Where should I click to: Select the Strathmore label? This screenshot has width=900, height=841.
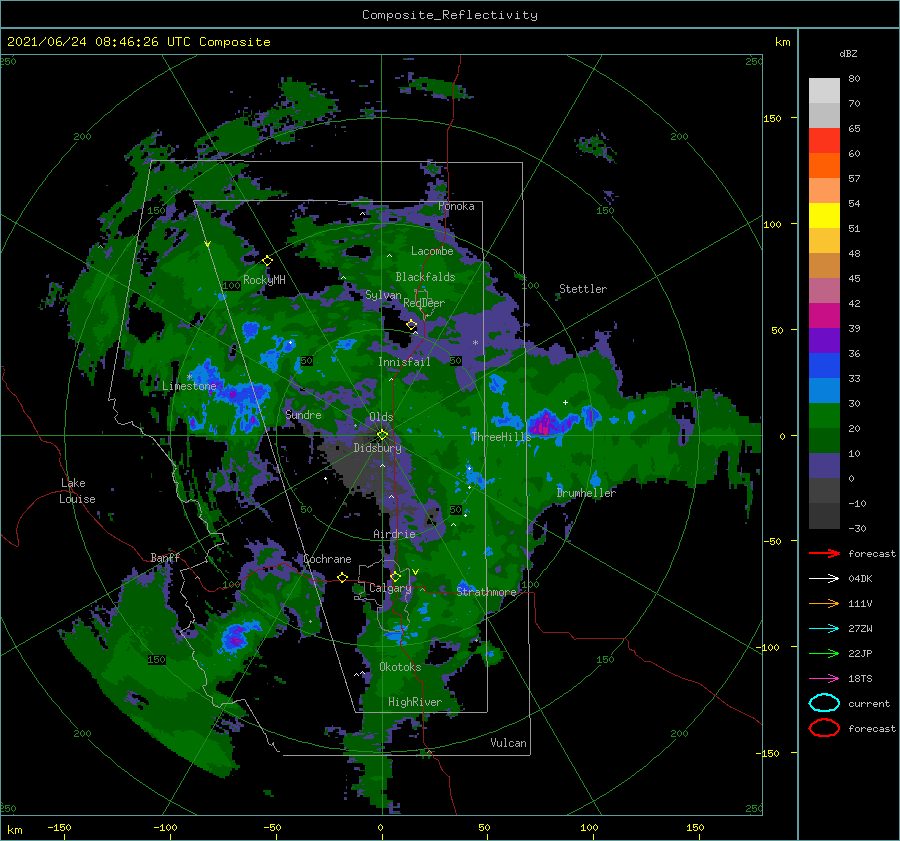coord(487,592)
